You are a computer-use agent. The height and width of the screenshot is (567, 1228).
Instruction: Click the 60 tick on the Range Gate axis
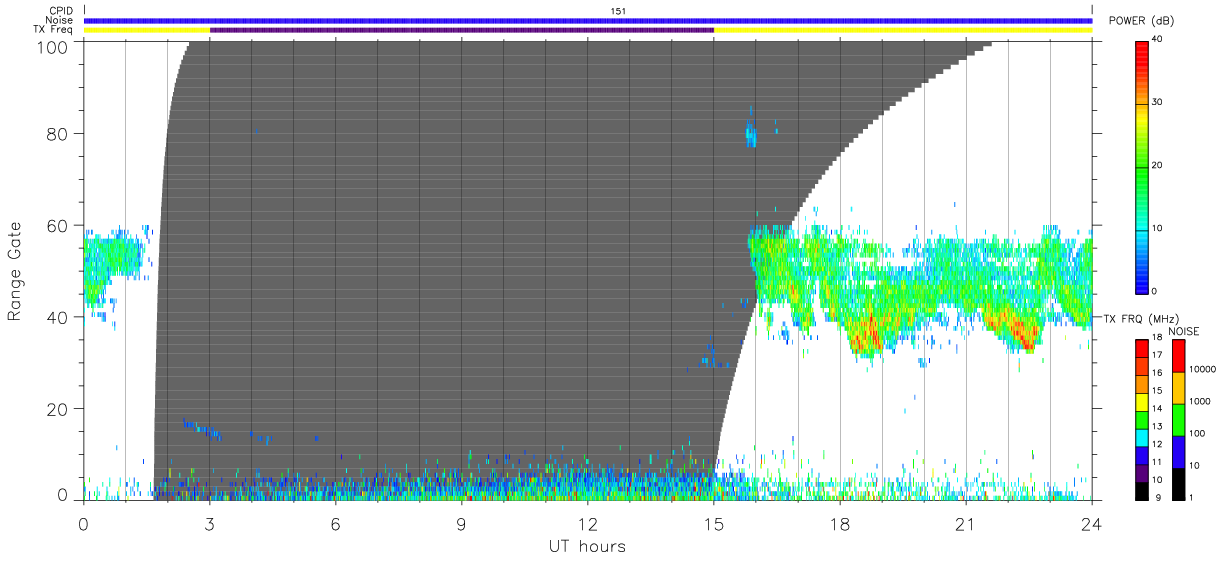(x=59, y=225)
